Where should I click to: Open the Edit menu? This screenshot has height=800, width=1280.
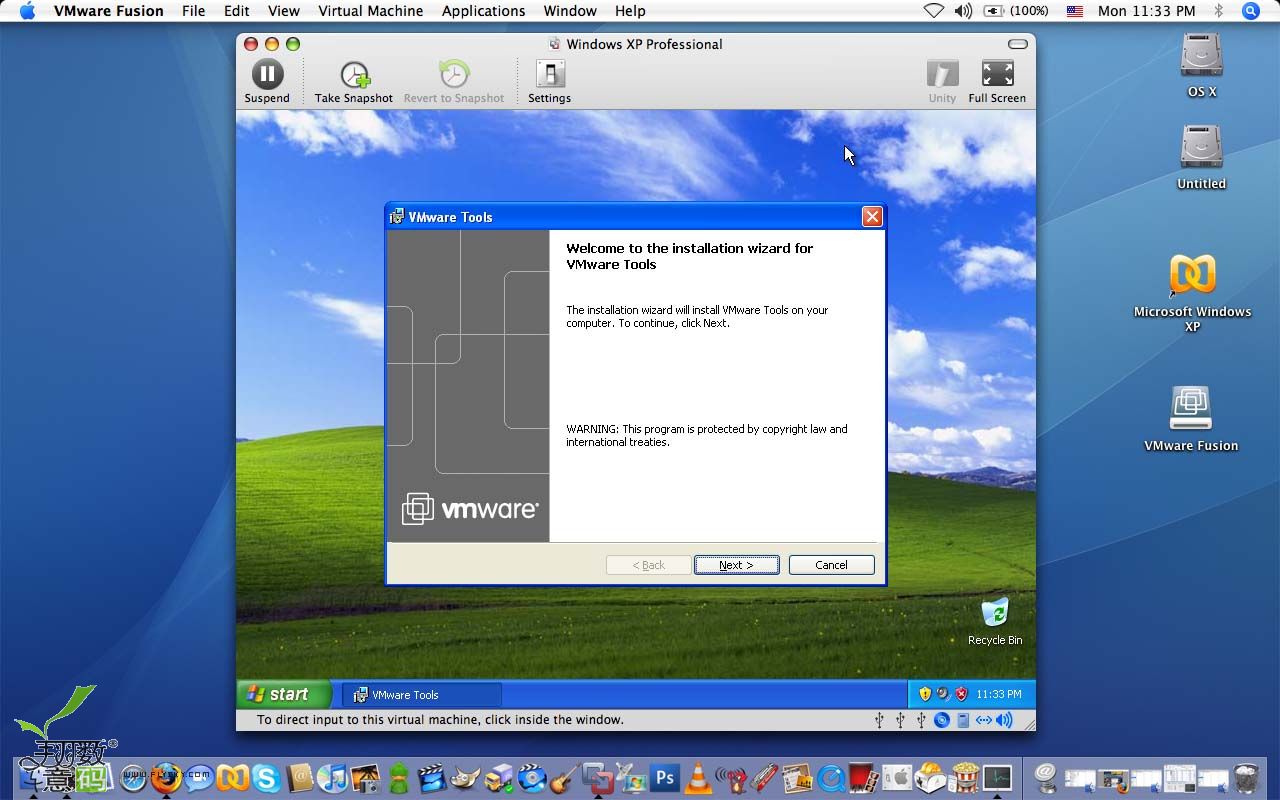coord(237,11)
